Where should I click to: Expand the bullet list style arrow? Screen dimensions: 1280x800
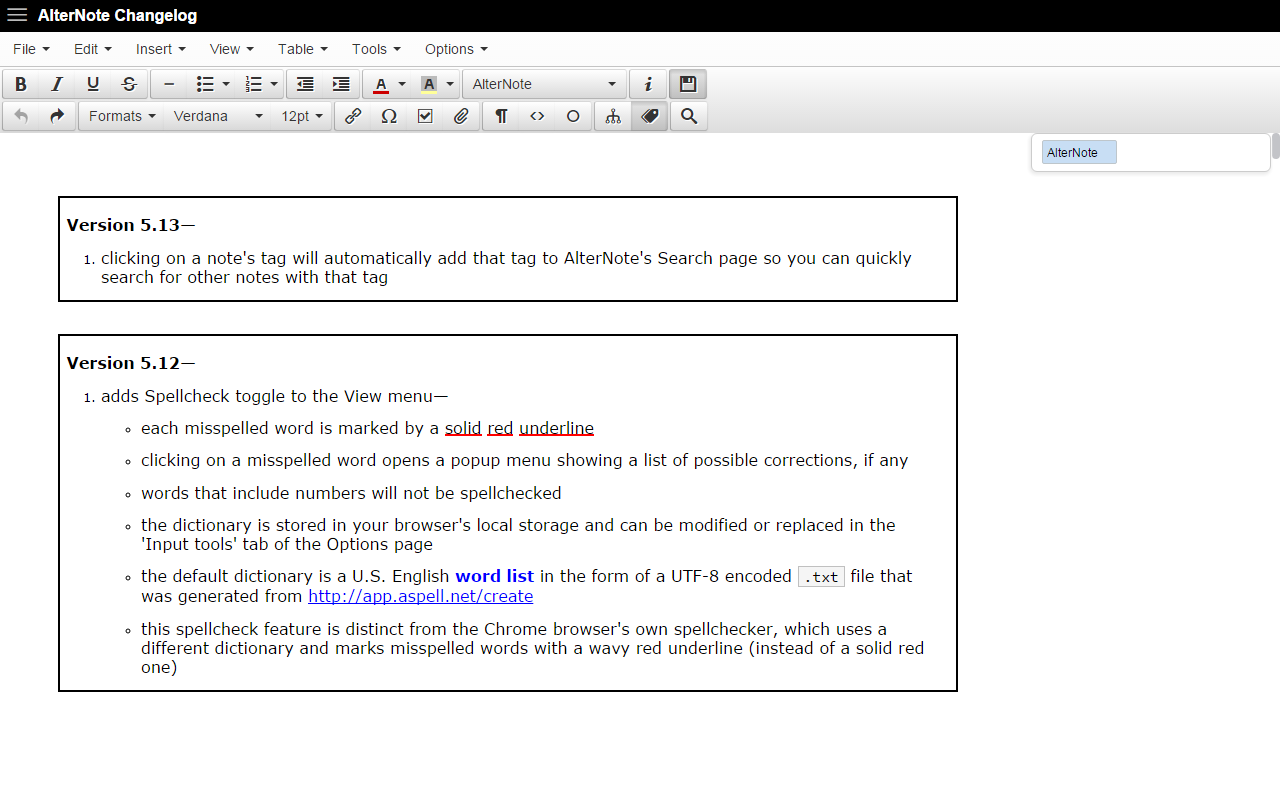226,84
